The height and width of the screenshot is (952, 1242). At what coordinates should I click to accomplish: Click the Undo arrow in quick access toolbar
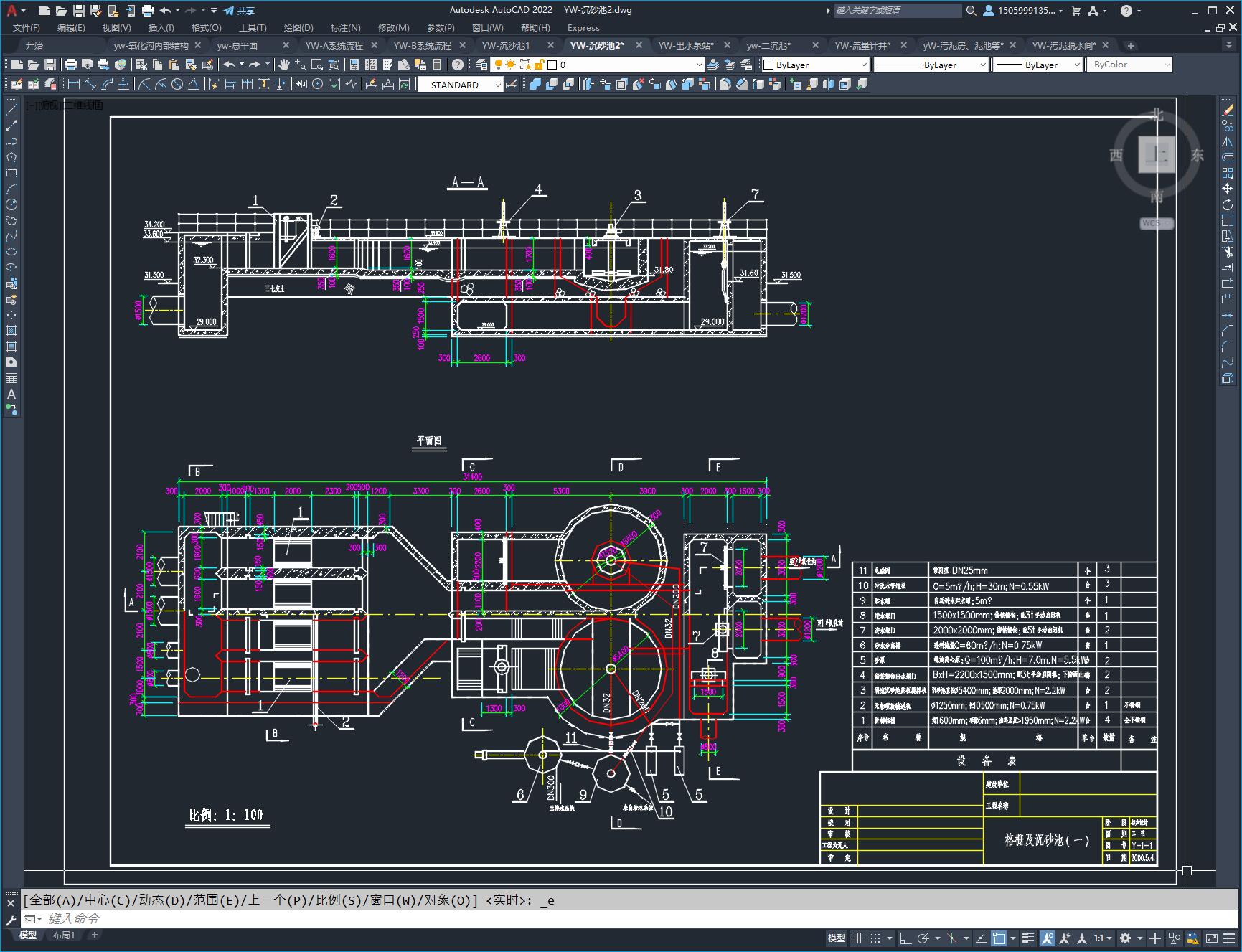(x=165, y=11)
